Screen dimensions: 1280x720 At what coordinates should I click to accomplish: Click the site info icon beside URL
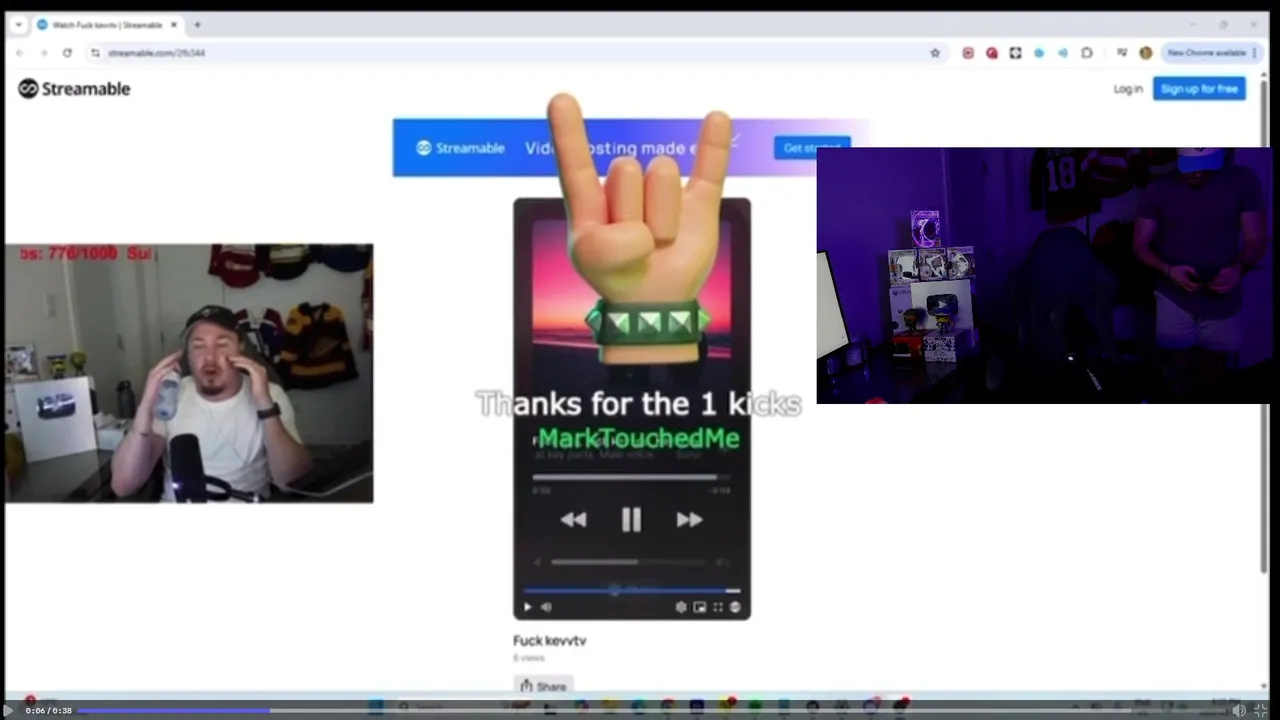click(95, 53)
